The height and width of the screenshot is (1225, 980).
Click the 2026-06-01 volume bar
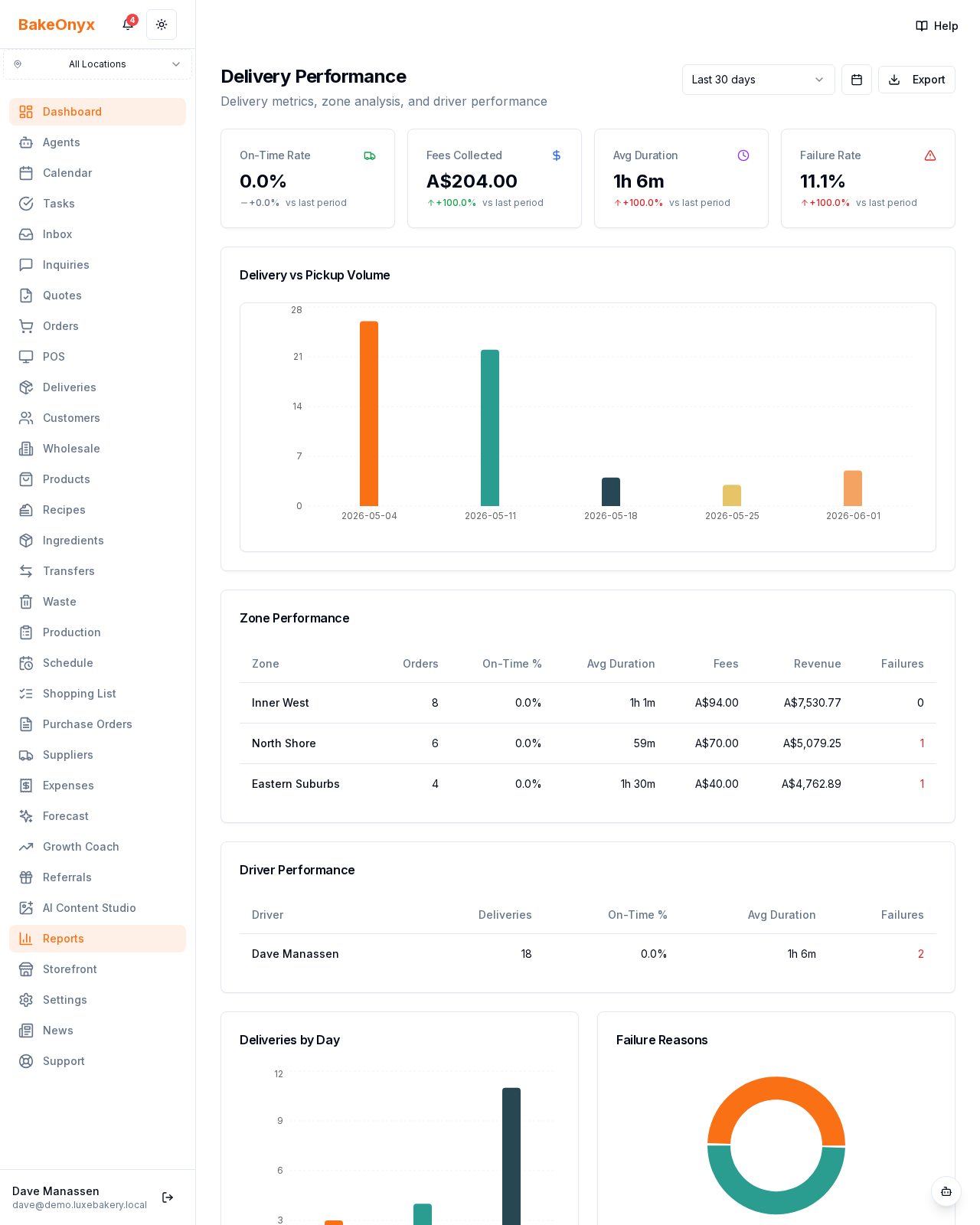point(853,488)
